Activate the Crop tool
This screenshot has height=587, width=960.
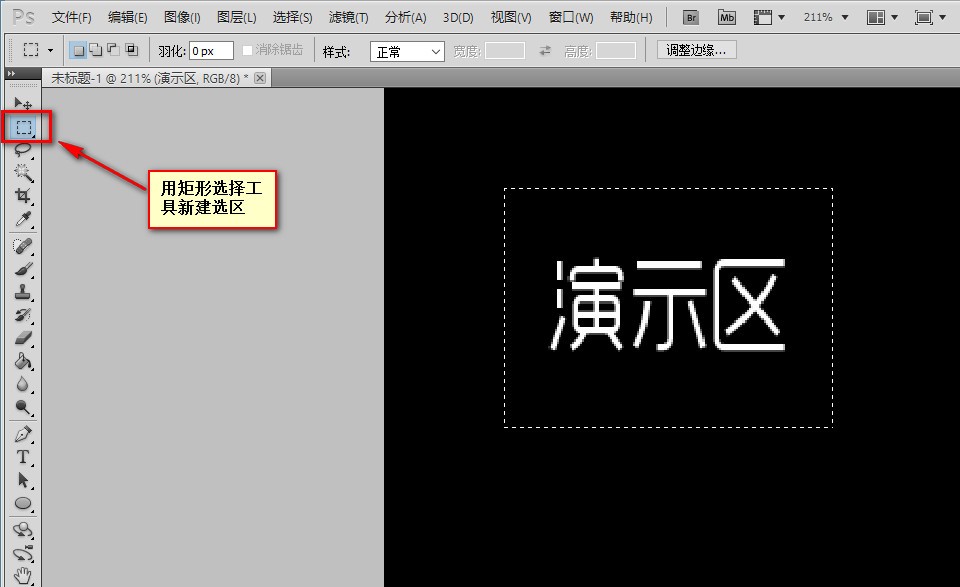[x=23, y=195]
